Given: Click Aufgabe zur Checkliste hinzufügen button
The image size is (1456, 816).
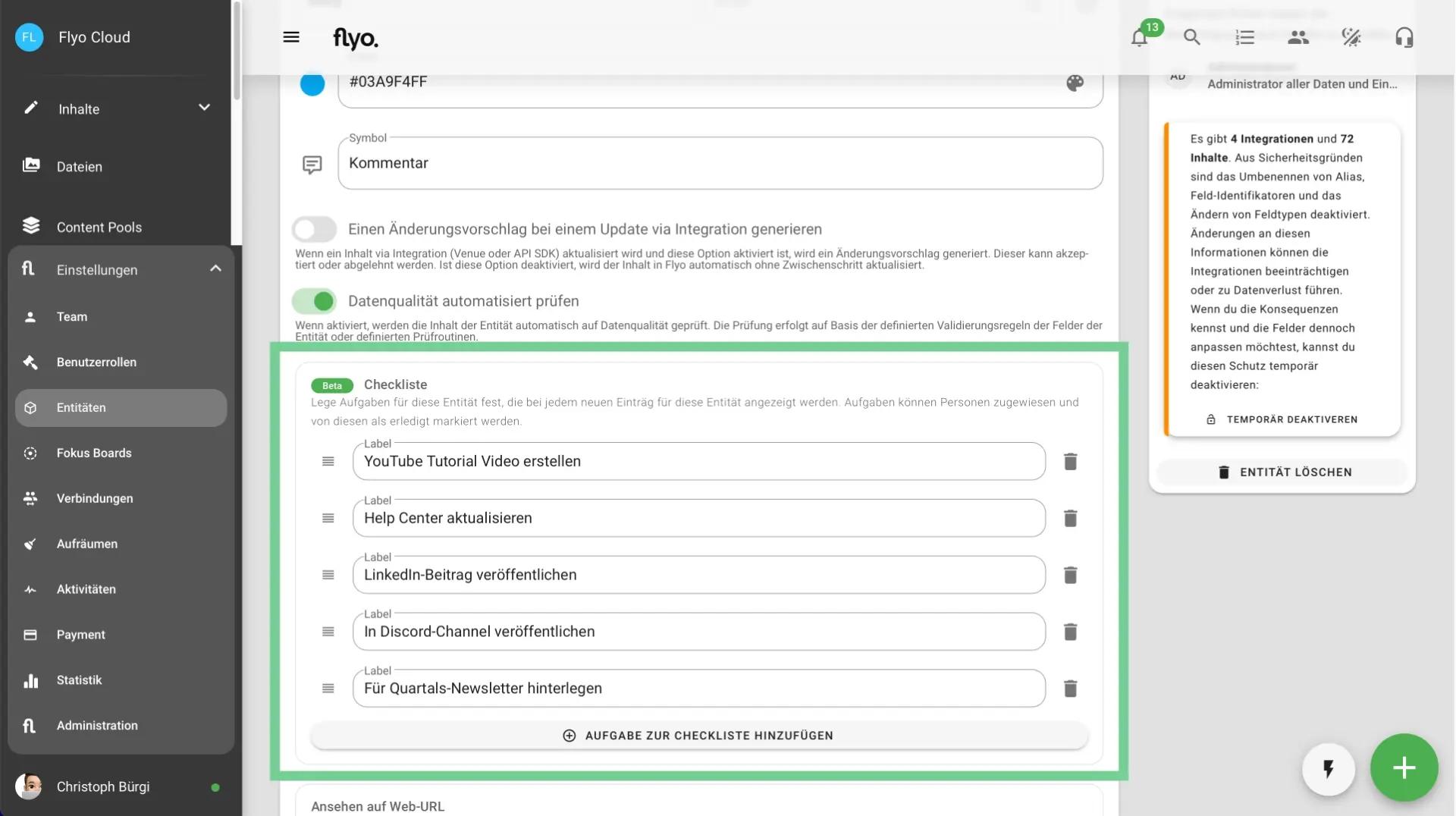Looking at the screenshot, I should tap(699, 736).
